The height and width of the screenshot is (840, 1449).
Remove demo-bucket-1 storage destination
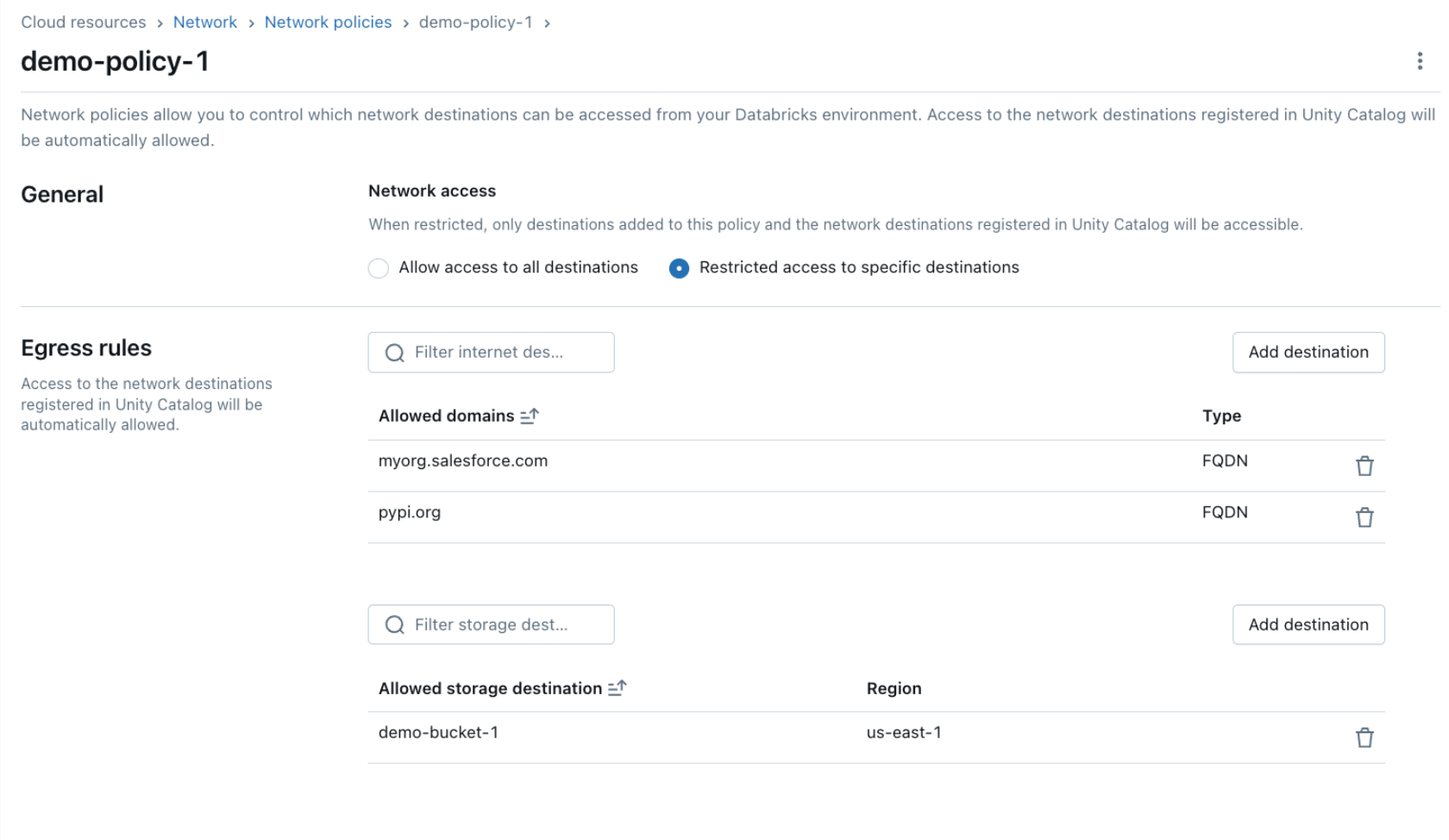click(x=1364, y=738)
